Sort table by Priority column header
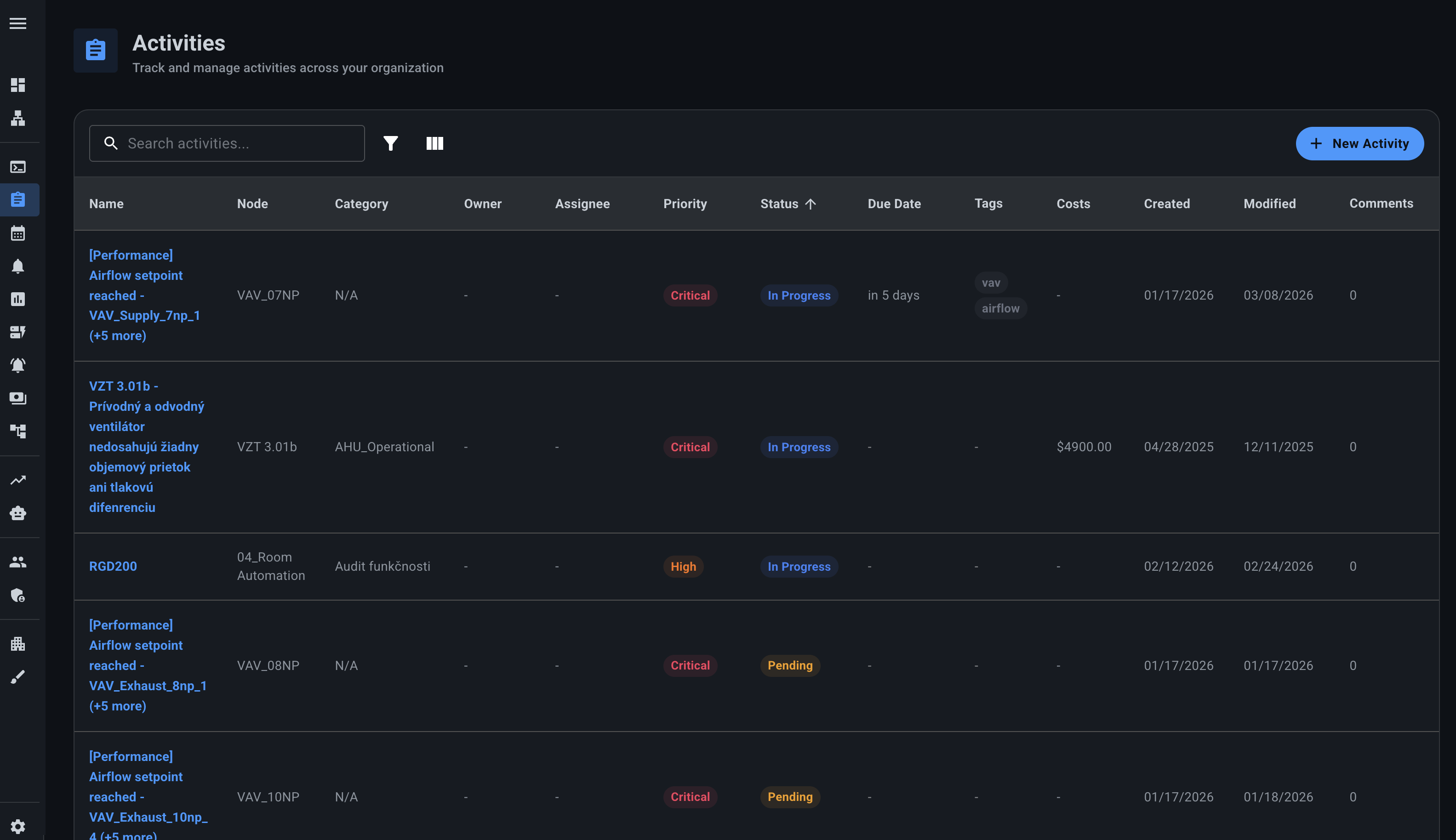Screen dimensions: 1456x840 click(685, 204)
